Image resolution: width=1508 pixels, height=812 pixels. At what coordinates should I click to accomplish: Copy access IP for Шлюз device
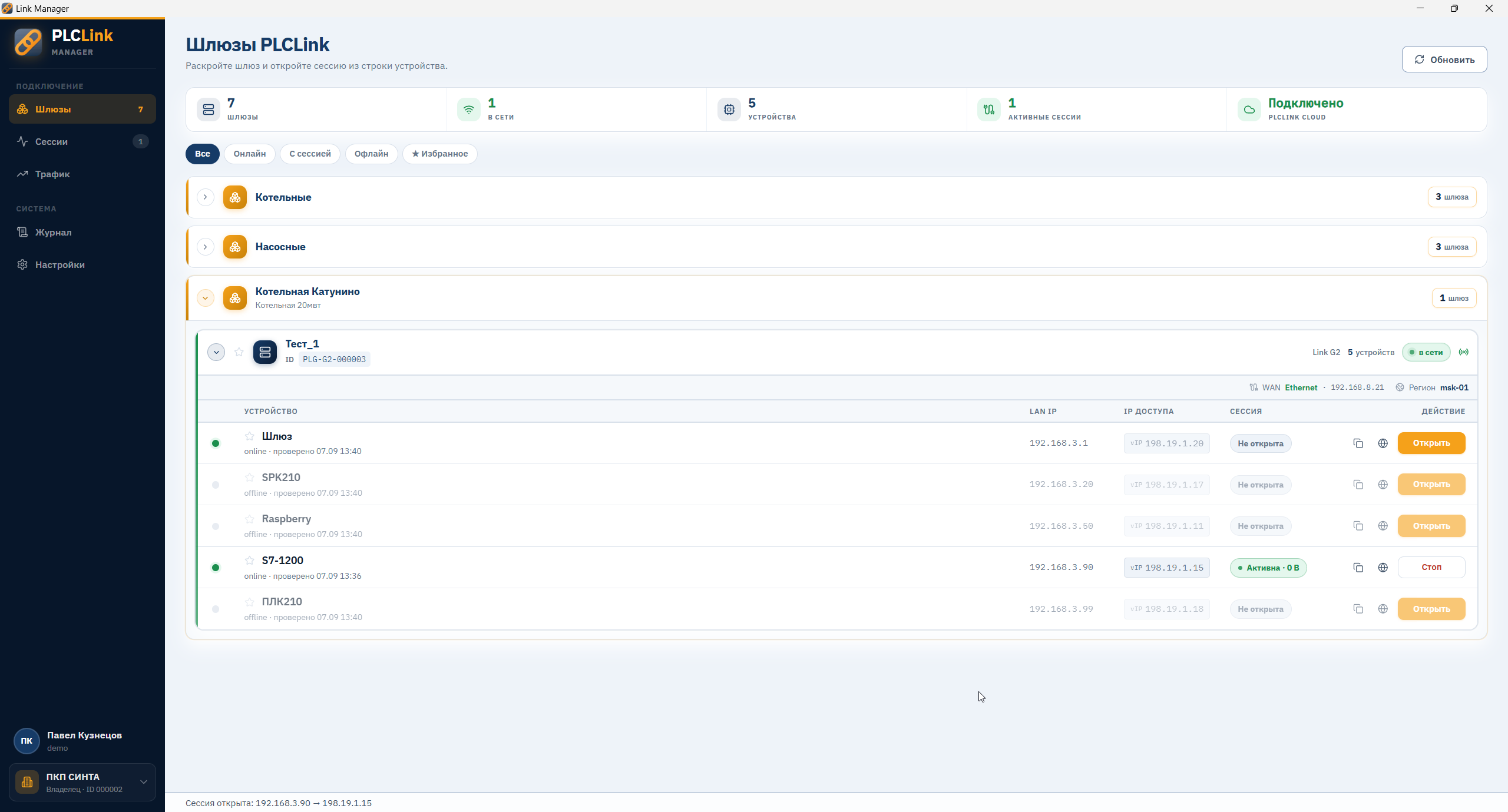[x=1358, y=443]
